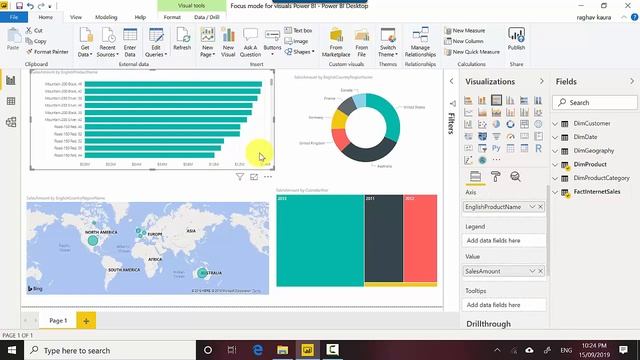
Task: Click Manage Relationships
Action: coord(420,42)
